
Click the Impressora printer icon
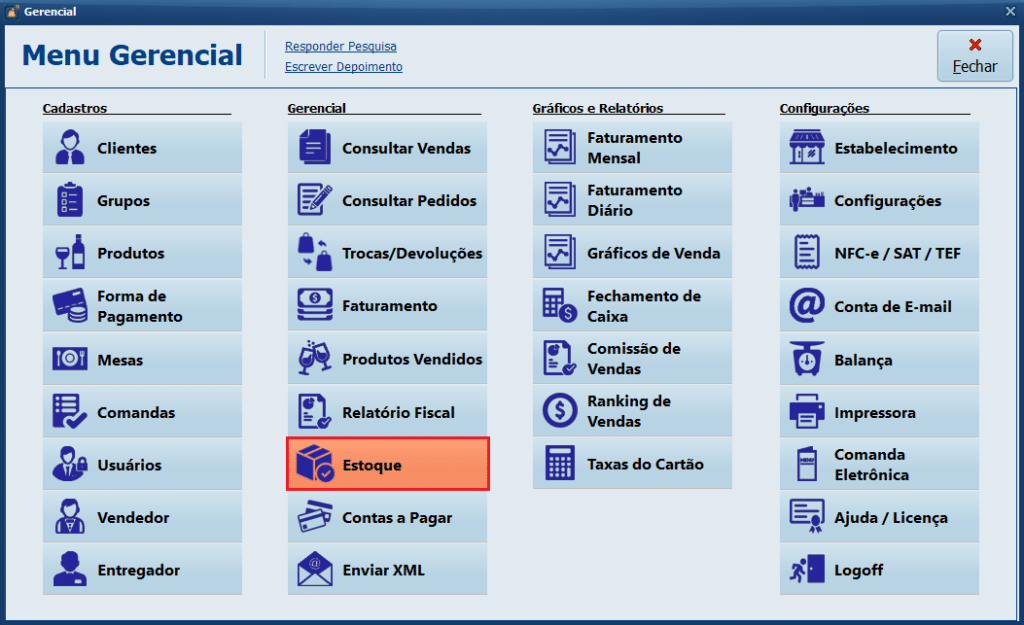[807, 412]
